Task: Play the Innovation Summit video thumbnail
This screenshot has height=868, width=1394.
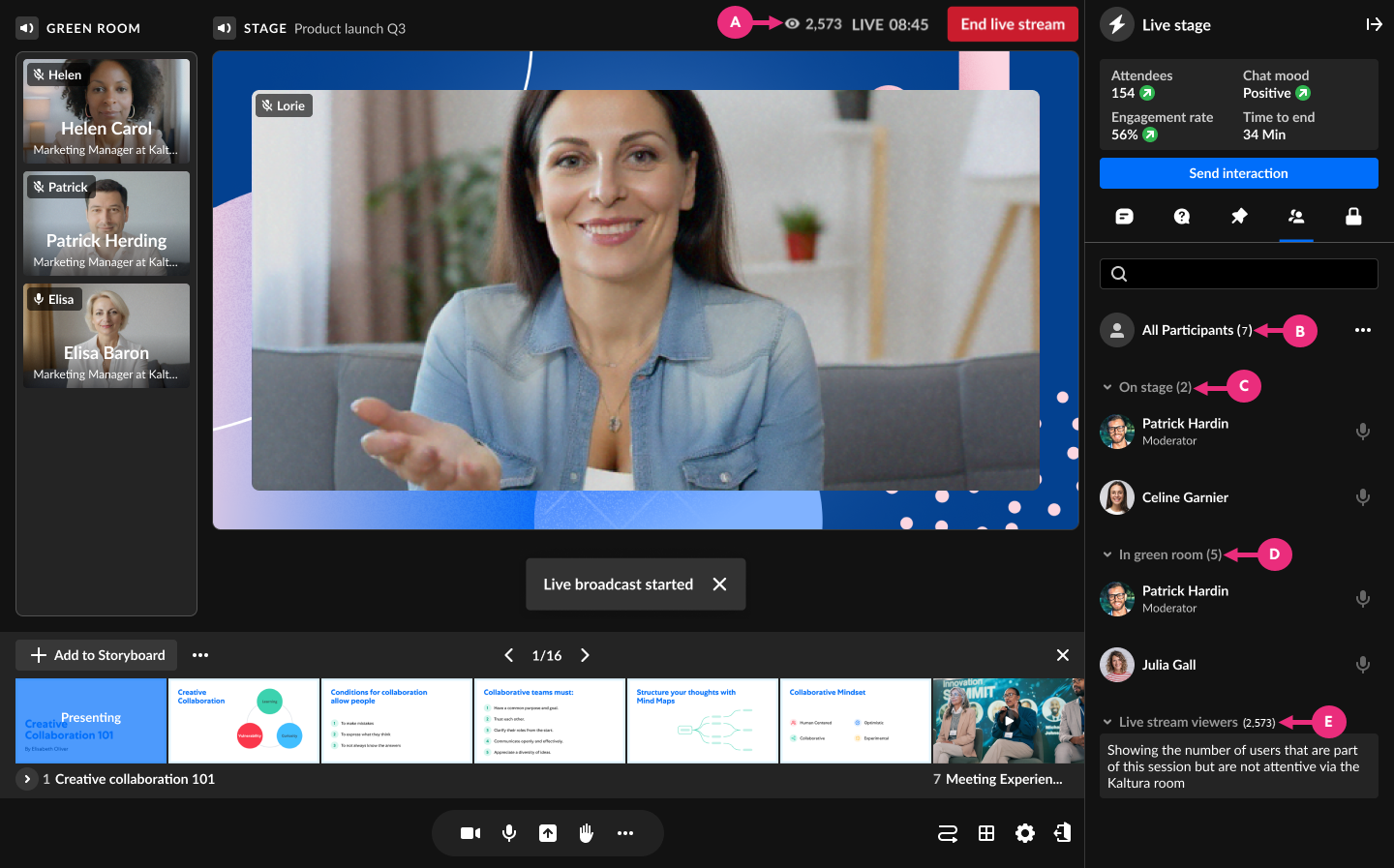Action: pyautogui.click(x=1009, y=721)
